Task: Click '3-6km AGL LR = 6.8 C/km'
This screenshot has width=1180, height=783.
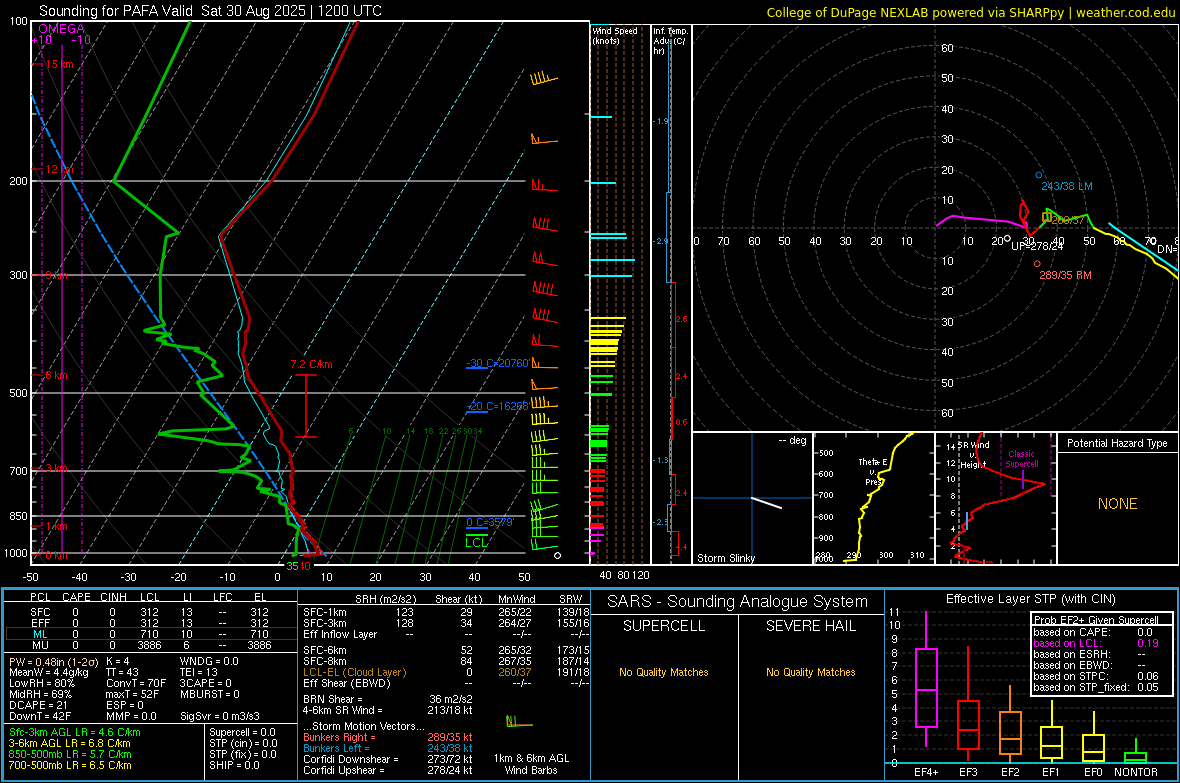Action: pos(69,743)
